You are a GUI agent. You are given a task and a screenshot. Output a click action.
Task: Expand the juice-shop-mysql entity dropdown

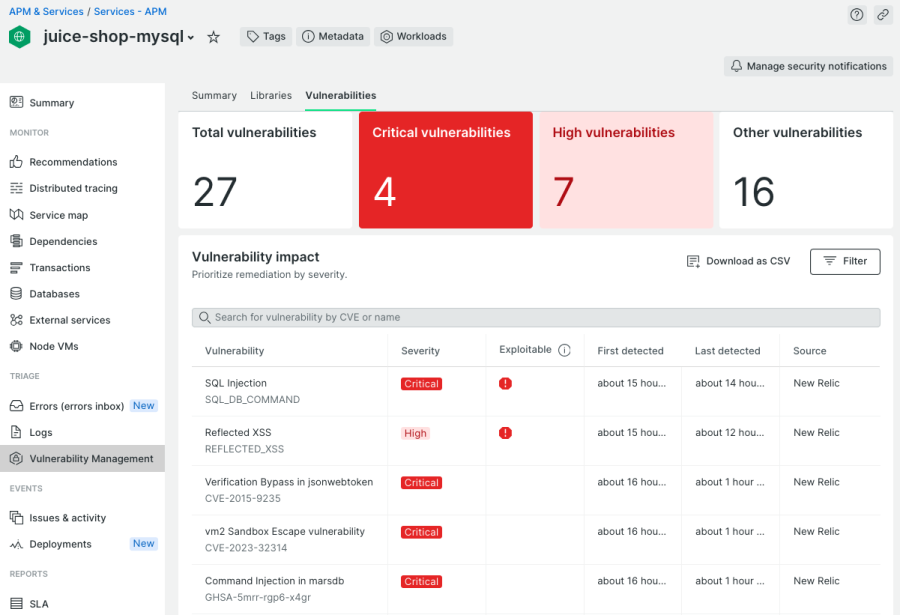coord(190,38)
